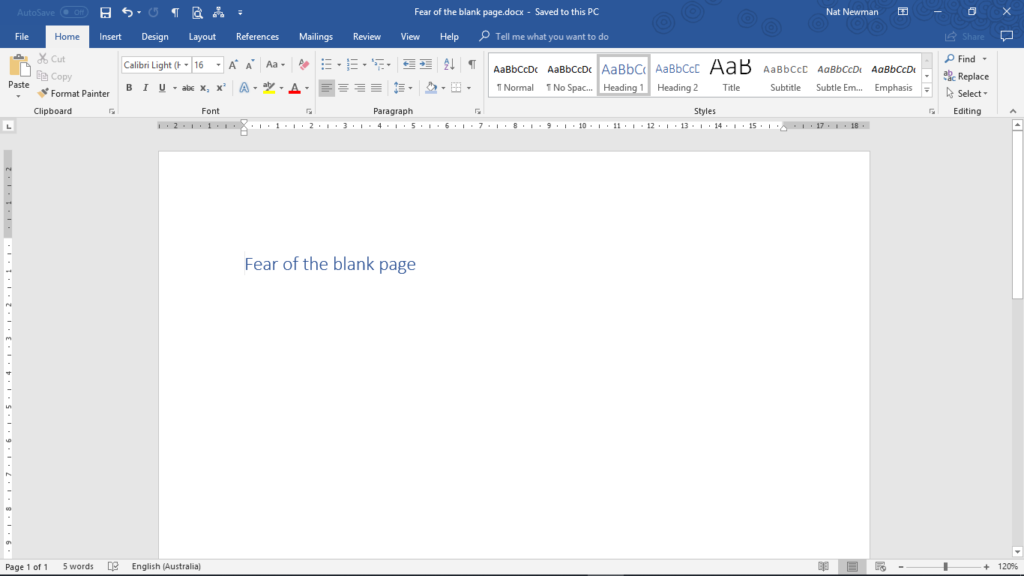This screenshot has width=1024, height=576.
Task: Select the Format Painter tool
Action: tap(74, 93)
